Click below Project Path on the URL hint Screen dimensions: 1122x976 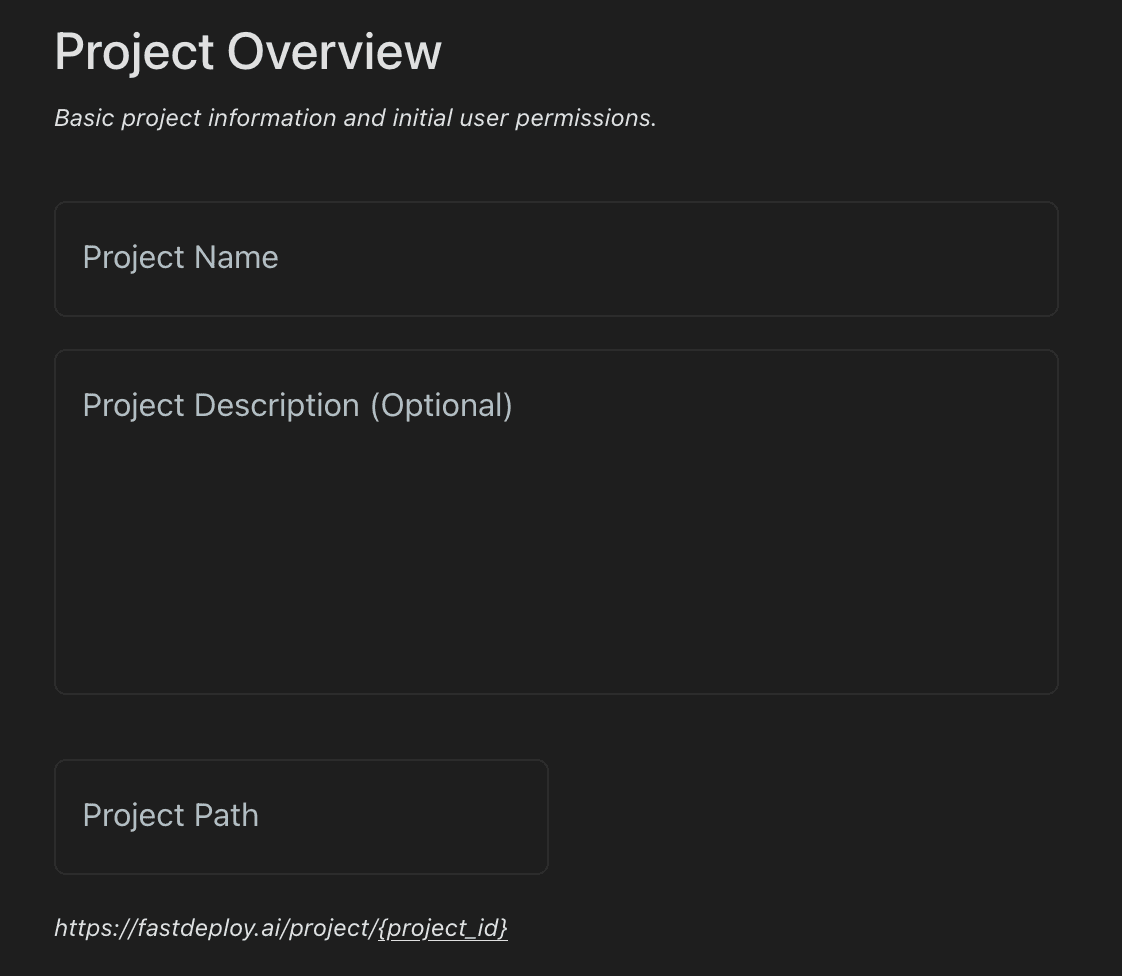pyautogui.click(x=282, y=928)
